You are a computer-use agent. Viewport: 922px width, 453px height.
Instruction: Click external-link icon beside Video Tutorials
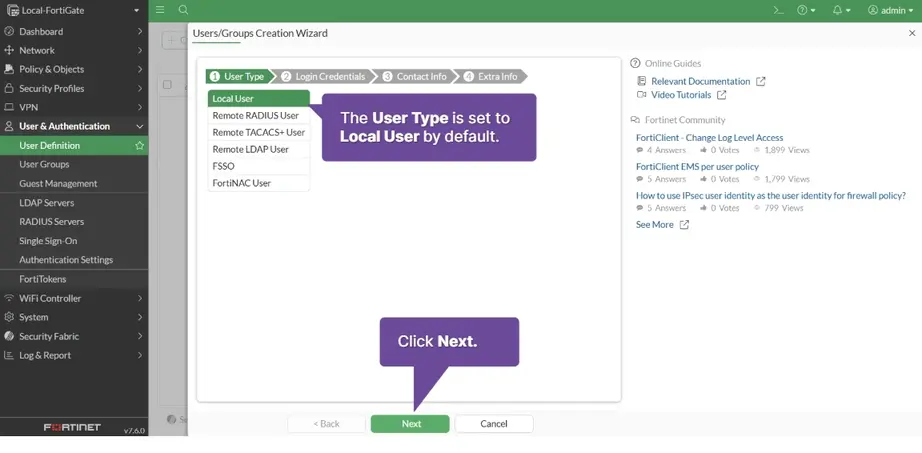[721, 95]
